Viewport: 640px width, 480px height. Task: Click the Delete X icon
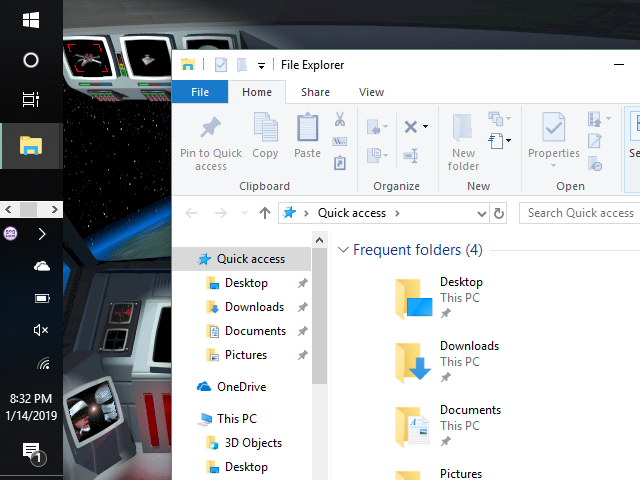[x=411, y=127]
